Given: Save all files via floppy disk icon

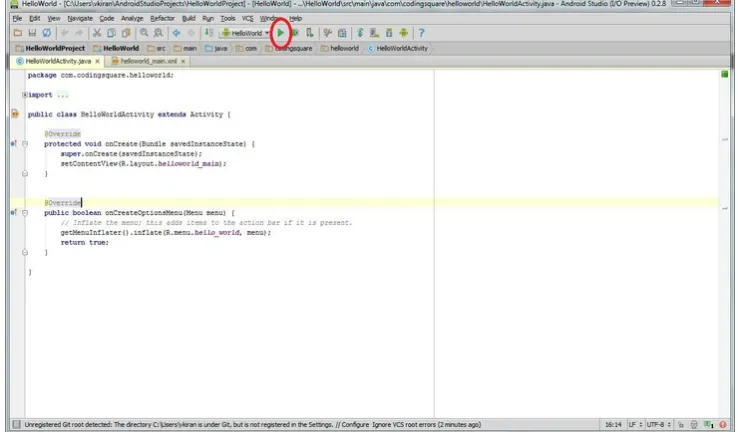Looking at the screenshot, I should (x=32, y=33).
